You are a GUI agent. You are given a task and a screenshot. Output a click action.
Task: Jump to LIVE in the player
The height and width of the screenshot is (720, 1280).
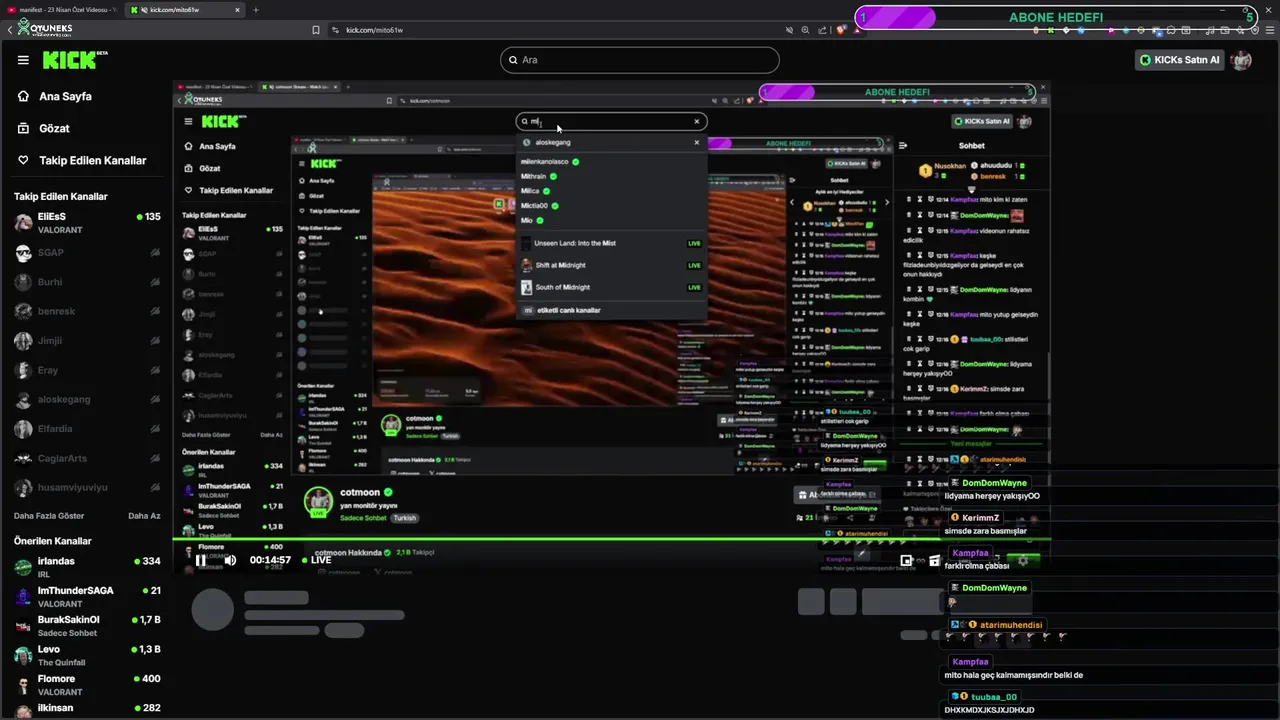[x=317, y=560]
